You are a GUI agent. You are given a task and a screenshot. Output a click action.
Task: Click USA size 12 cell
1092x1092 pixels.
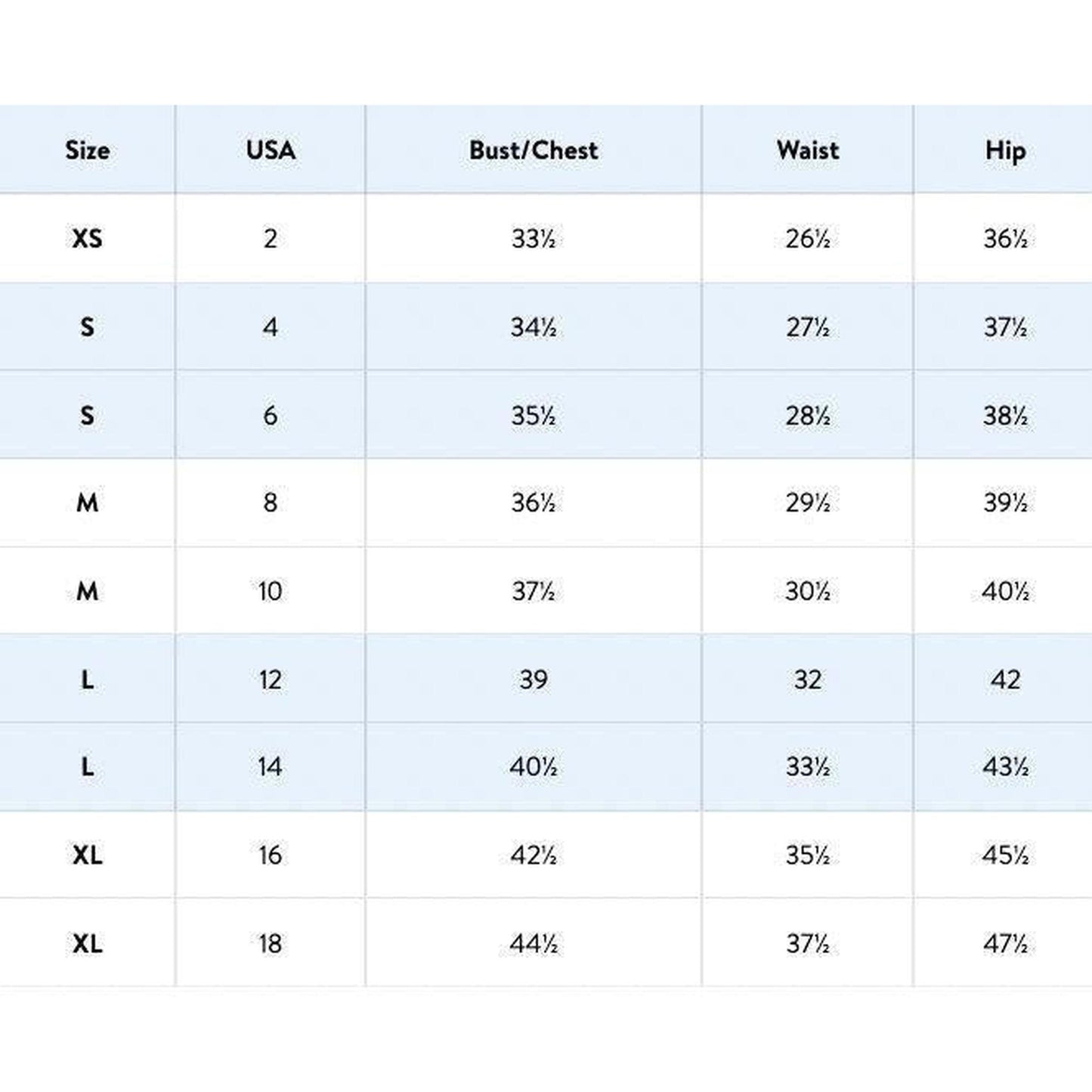tap(271, 679)
